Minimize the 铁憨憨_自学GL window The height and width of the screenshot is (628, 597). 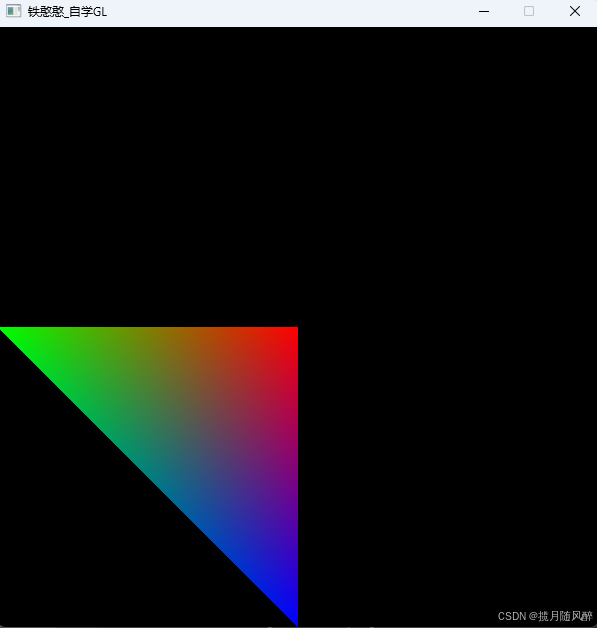coord(484,12)
